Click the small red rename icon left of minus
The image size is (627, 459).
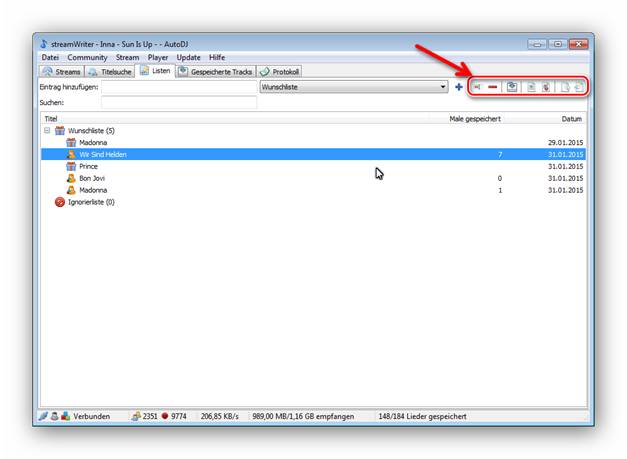pos(477,87)
